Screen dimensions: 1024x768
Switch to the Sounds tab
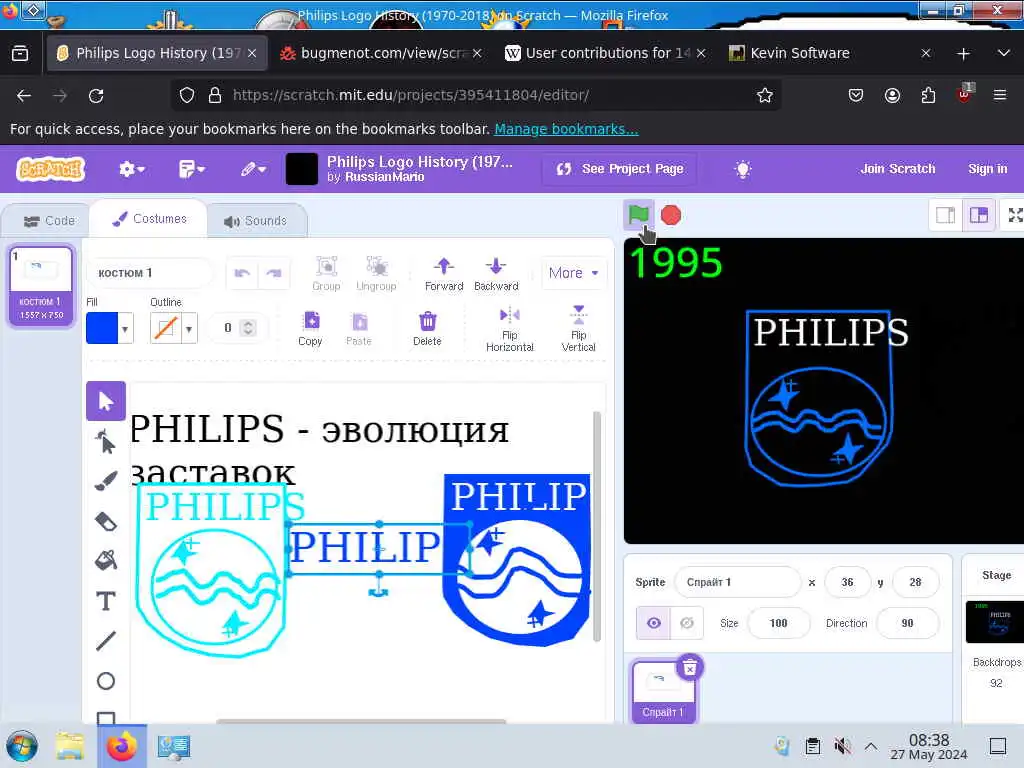[255, 221]
